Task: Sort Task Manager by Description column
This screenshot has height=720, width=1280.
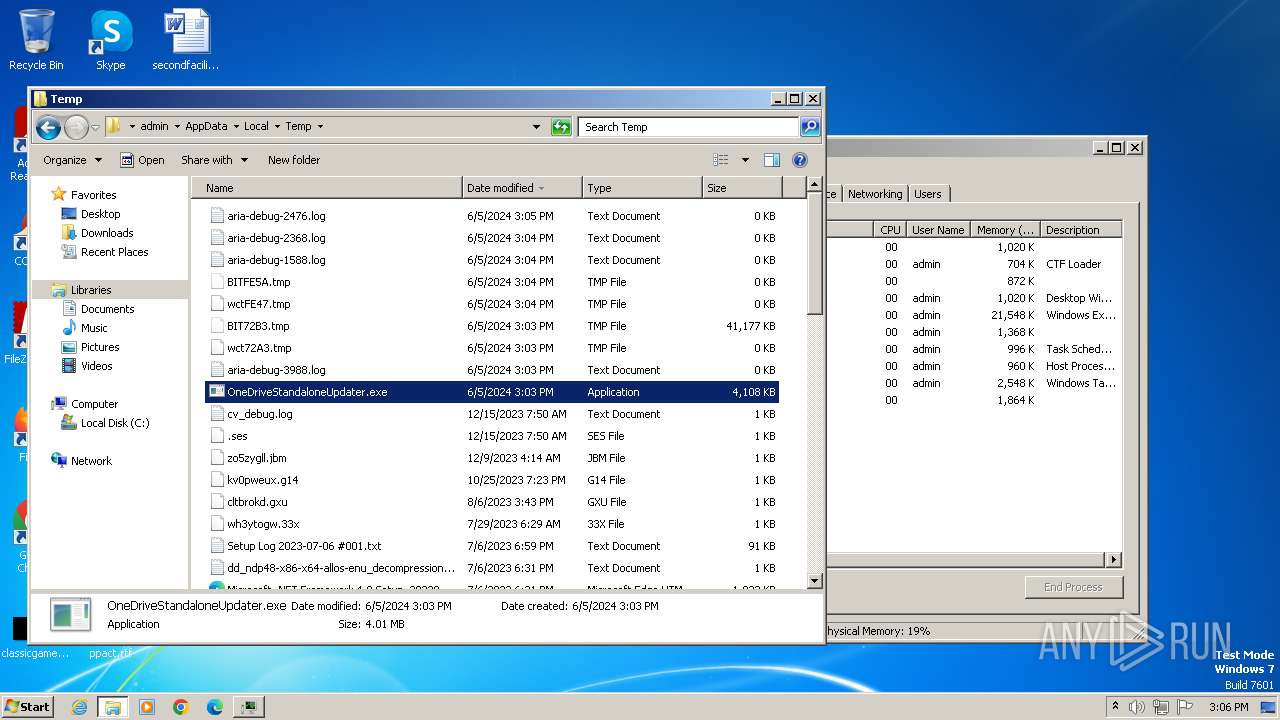Action: point(1081,230)
